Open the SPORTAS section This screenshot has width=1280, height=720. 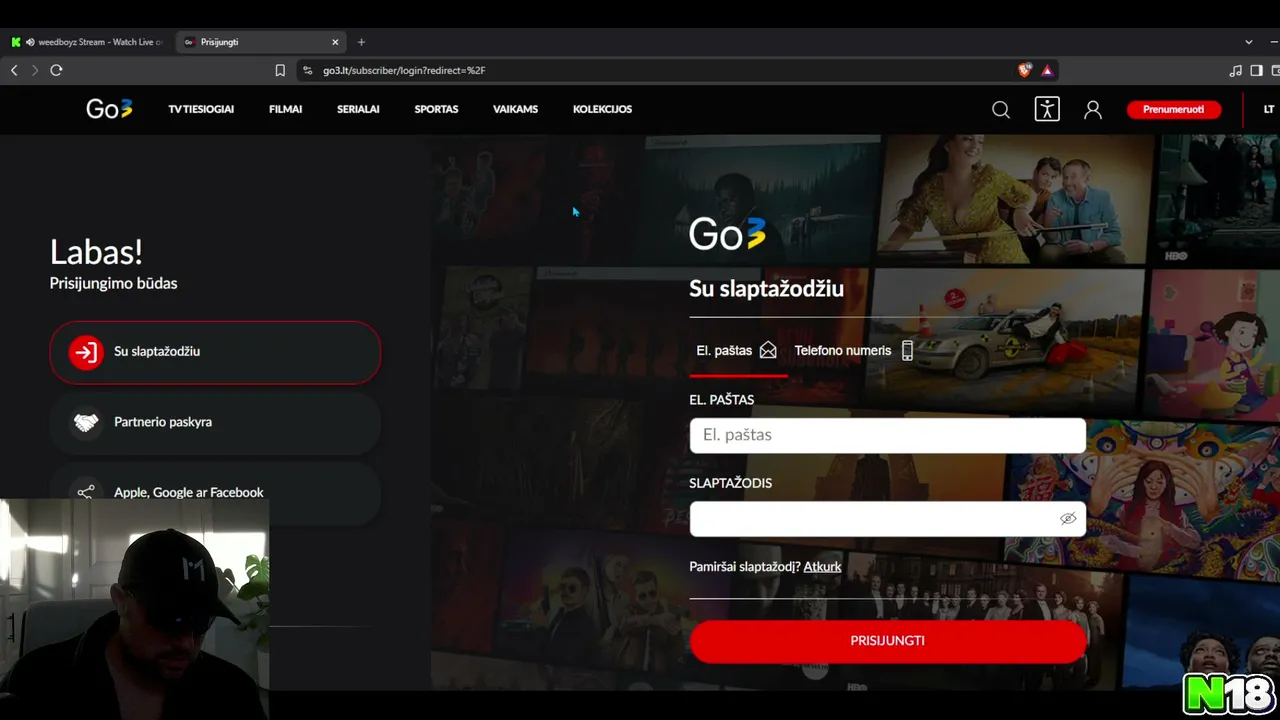tap(436, 109)
